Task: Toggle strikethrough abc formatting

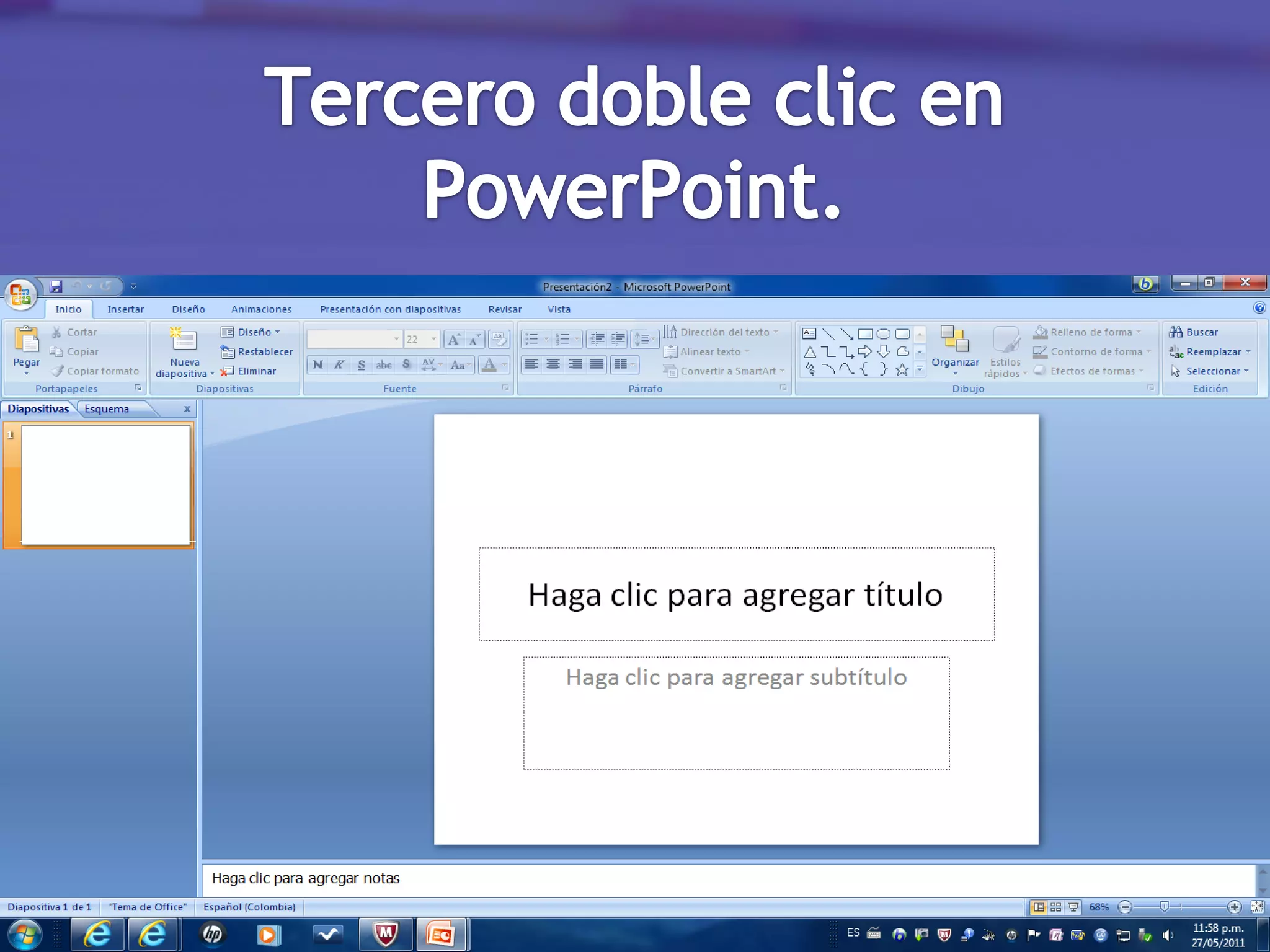Action: coord(383,364)
